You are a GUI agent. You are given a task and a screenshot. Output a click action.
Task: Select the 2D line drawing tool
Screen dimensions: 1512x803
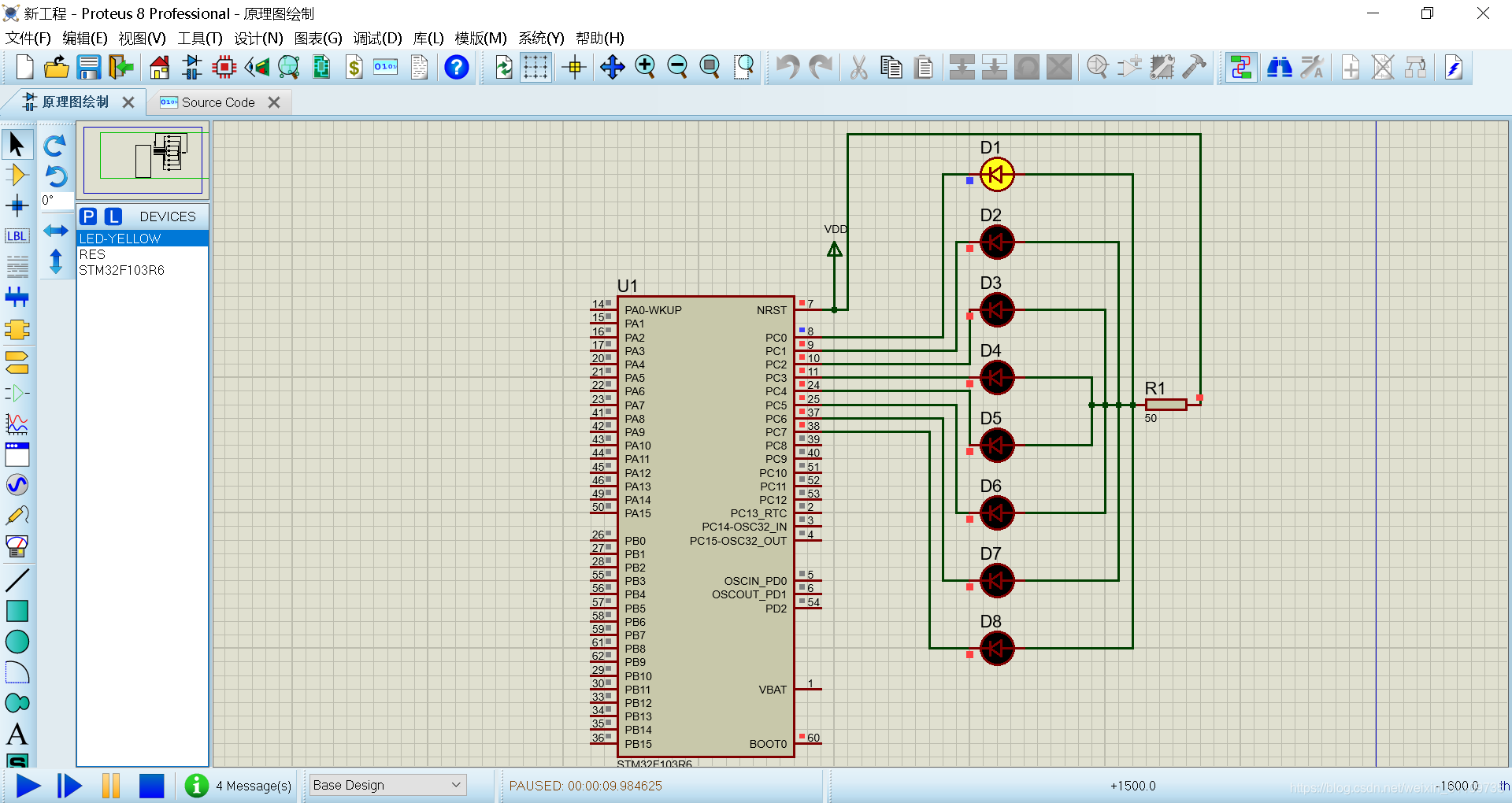tap(17, 581)
